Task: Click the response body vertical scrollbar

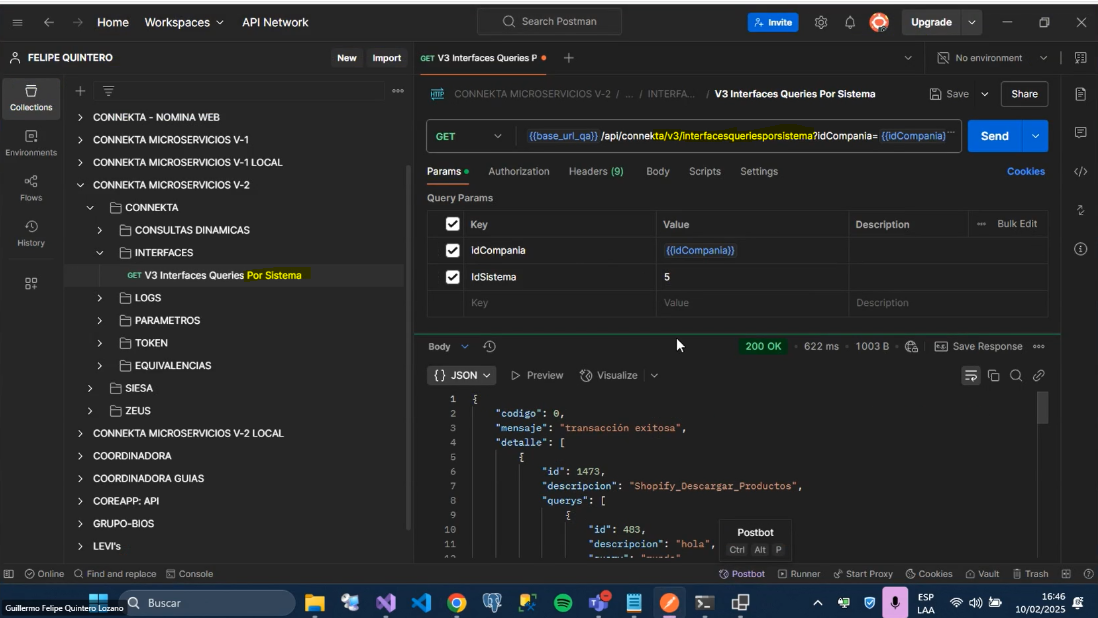Action: 1042,408
